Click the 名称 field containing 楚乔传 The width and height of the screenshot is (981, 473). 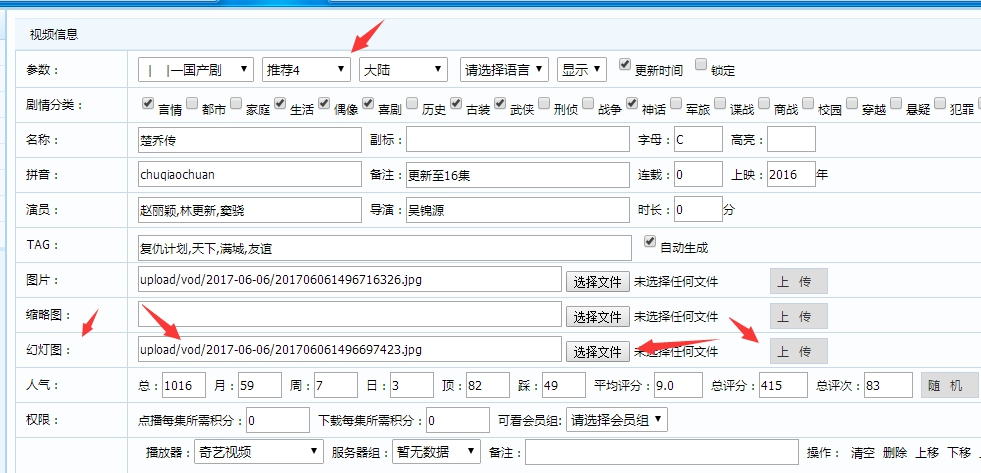249,140
